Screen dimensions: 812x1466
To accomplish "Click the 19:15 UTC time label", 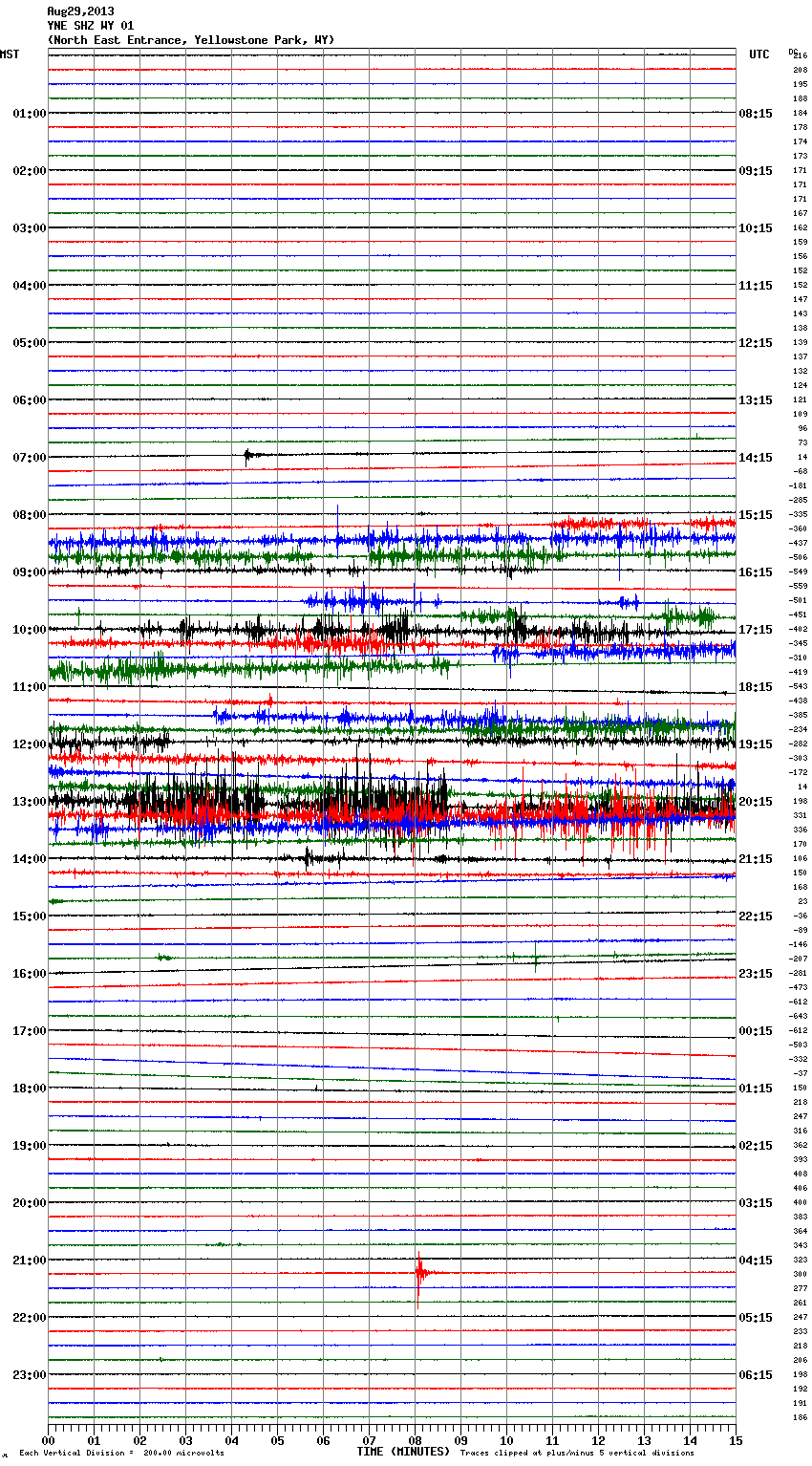I will 756,744.
